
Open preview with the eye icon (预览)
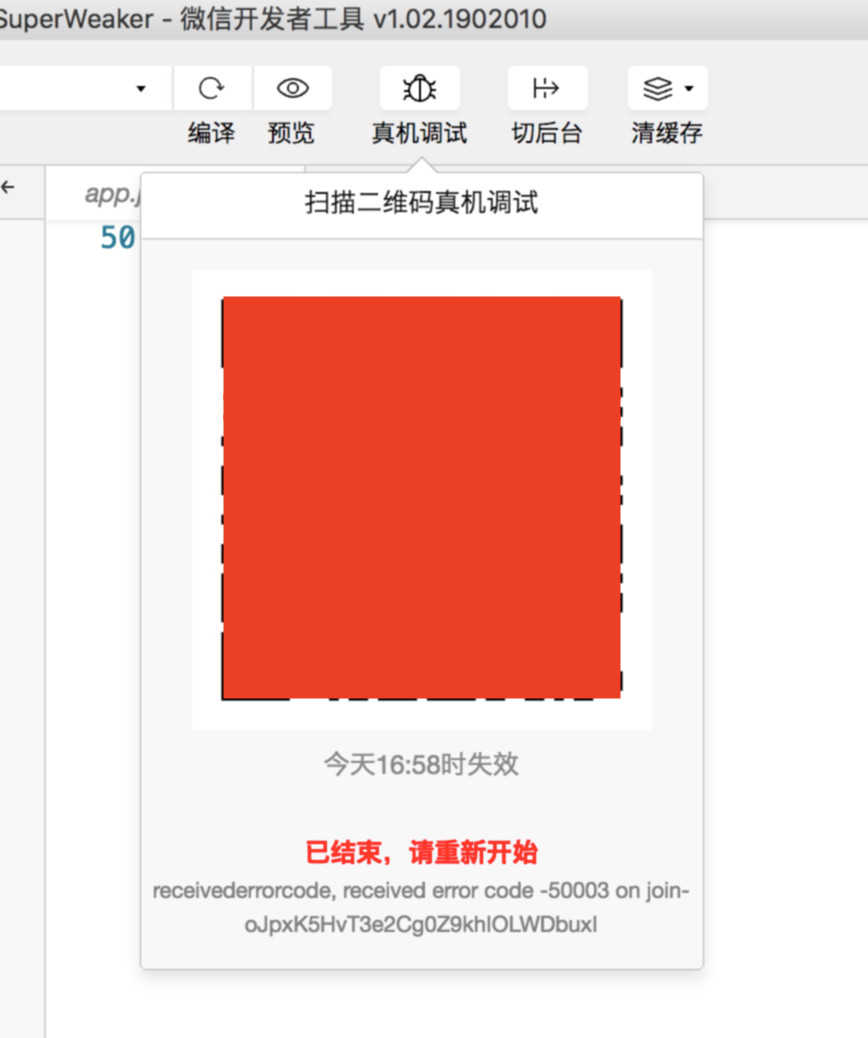[293, 88]
